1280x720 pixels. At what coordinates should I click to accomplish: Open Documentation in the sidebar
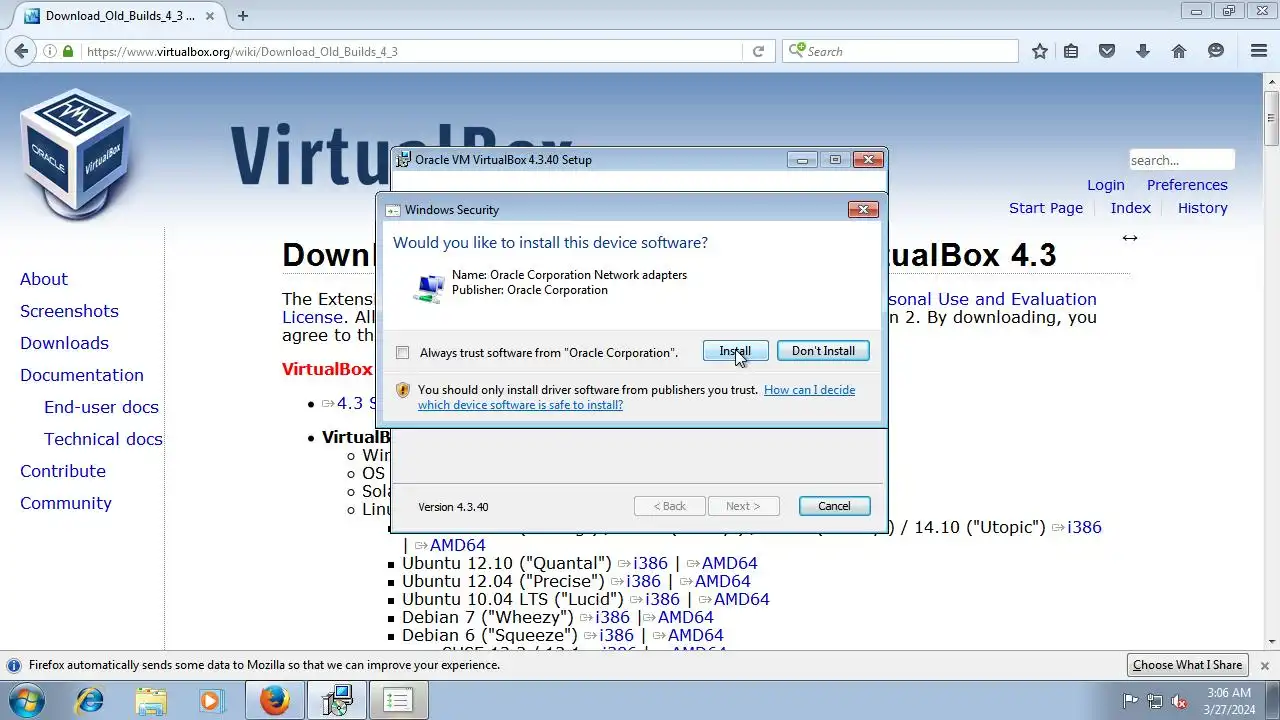pos(82,375)
